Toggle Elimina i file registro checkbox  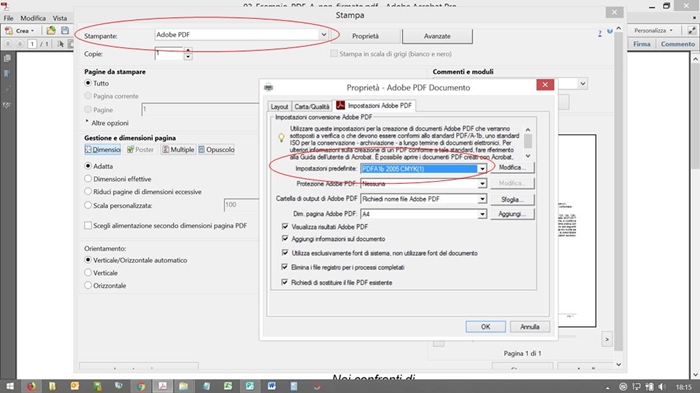pos(285,267)
